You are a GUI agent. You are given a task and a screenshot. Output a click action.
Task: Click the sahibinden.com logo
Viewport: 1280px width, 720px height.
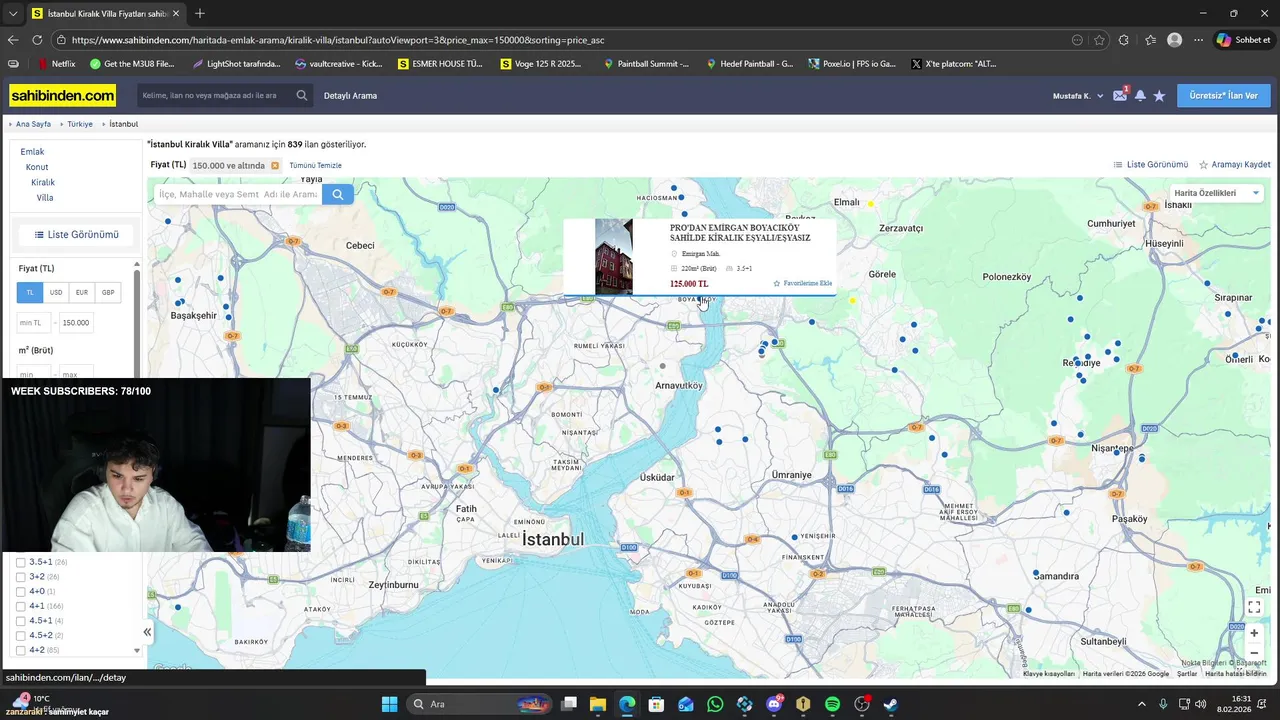pyautogui.click(x=63, y=96)
